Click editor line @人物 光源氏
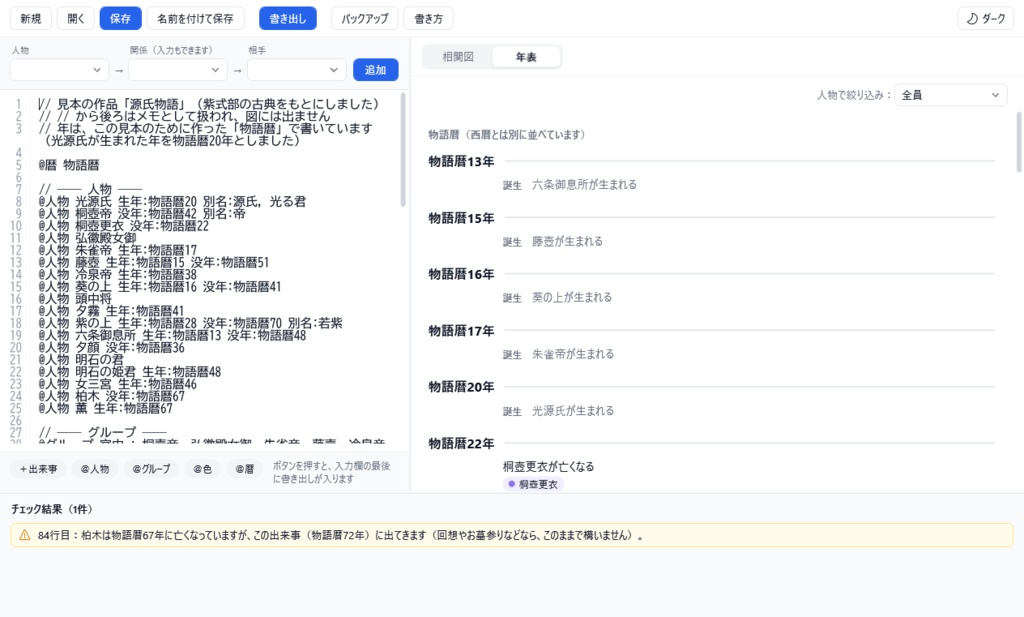1024x617 pixels. click(172, 202)
